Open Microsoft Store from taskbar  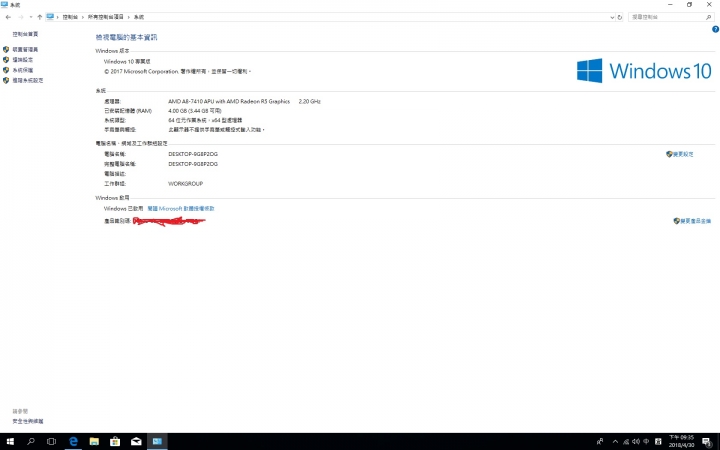coord(115,441)
